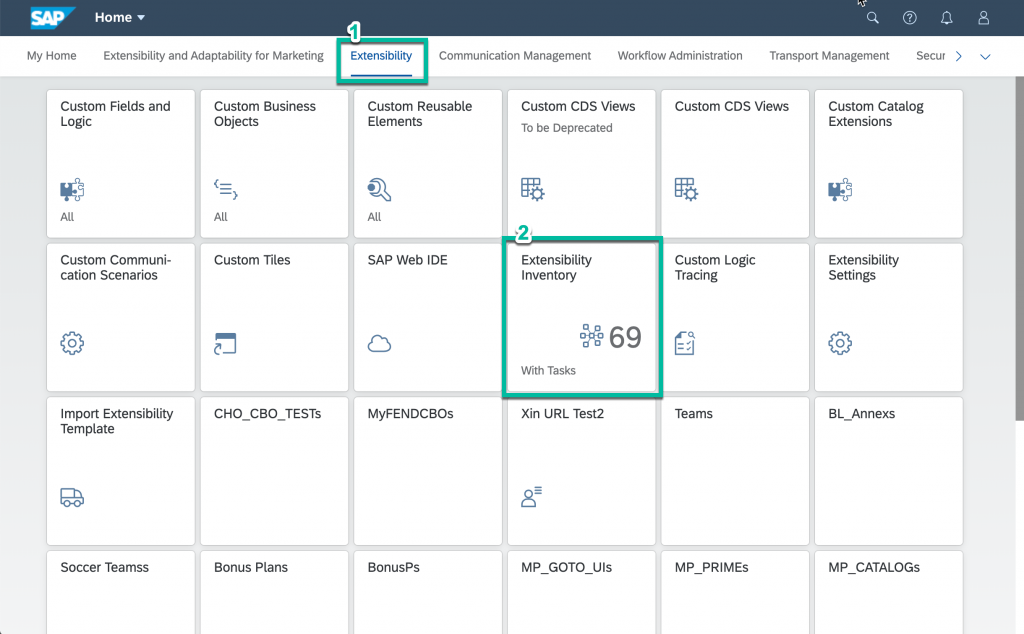Screen dimensions: 1024x634
Task: Click the 'All' label under Custom Reusable Elements
Action: (374, 217)
